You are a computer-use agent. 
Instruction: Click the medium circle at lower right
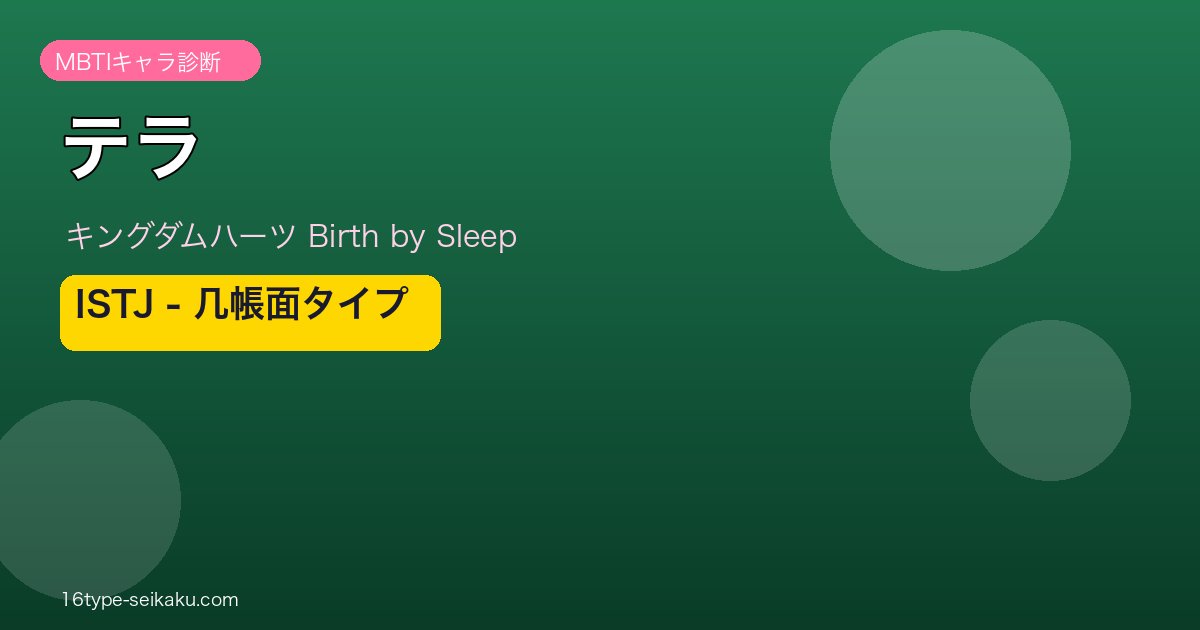(x=1050, y=400)
